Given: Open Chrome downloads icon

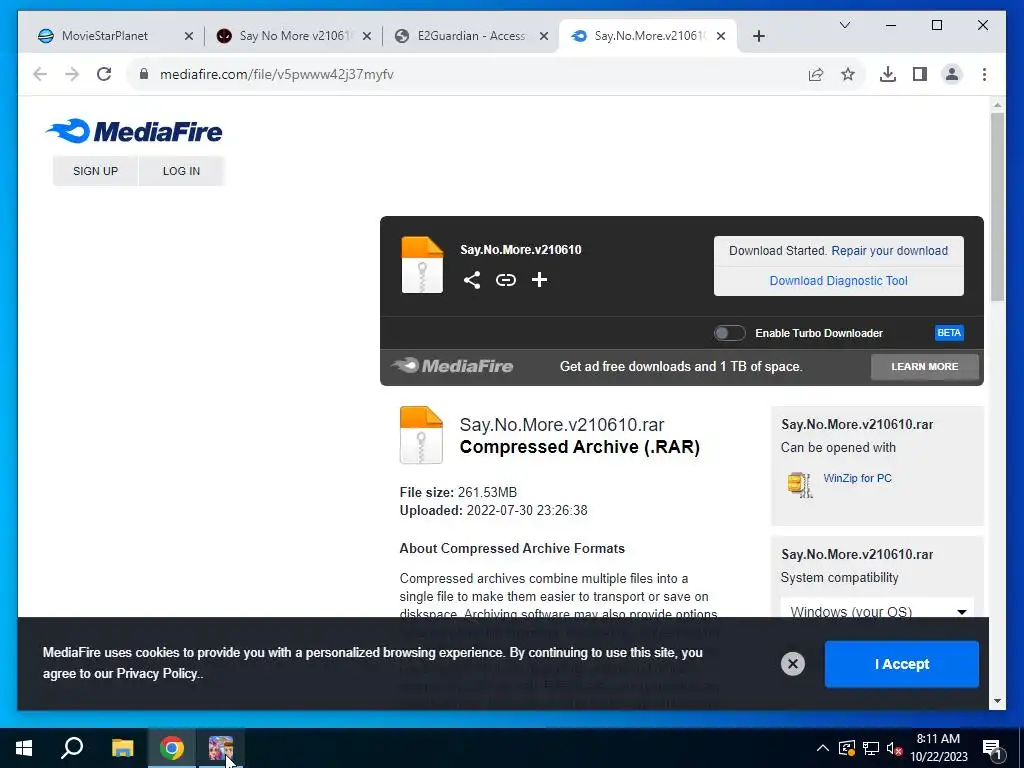Looking at the screenshot, I should [888, 74].
